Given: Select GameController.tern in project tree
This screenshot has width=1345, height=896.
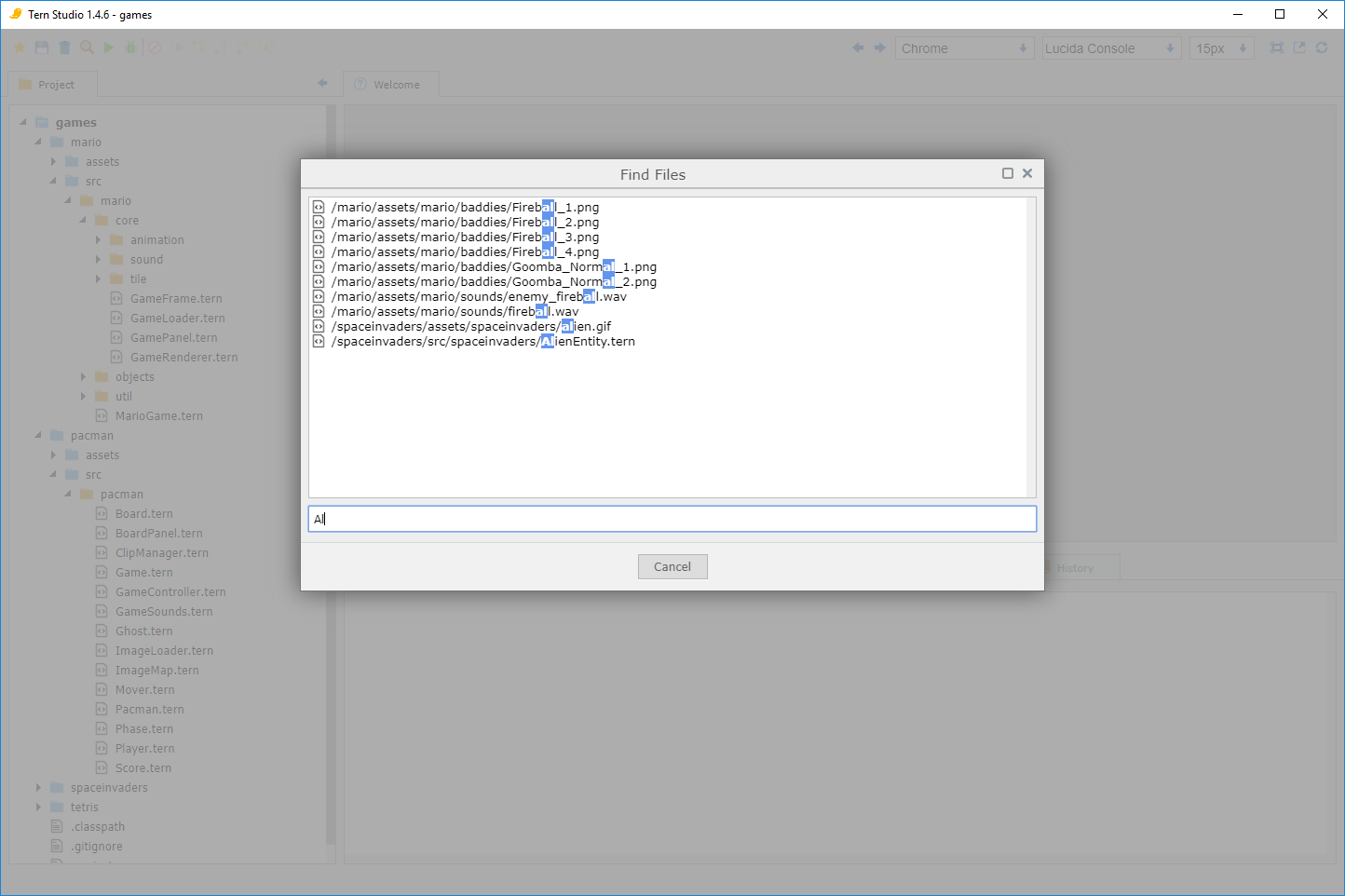Looking at the screenshot, I should (170, 591).
